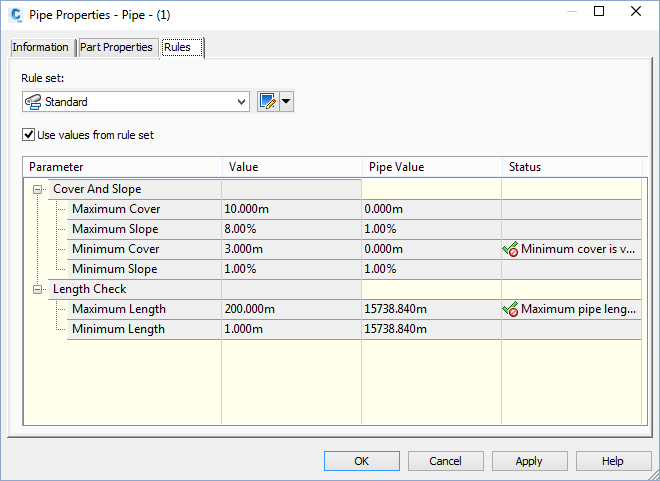This screenshot has width=660, height=481.
Task: Click the Standard rule set icon
Action: pyautogui.click(x=34, y=101)
